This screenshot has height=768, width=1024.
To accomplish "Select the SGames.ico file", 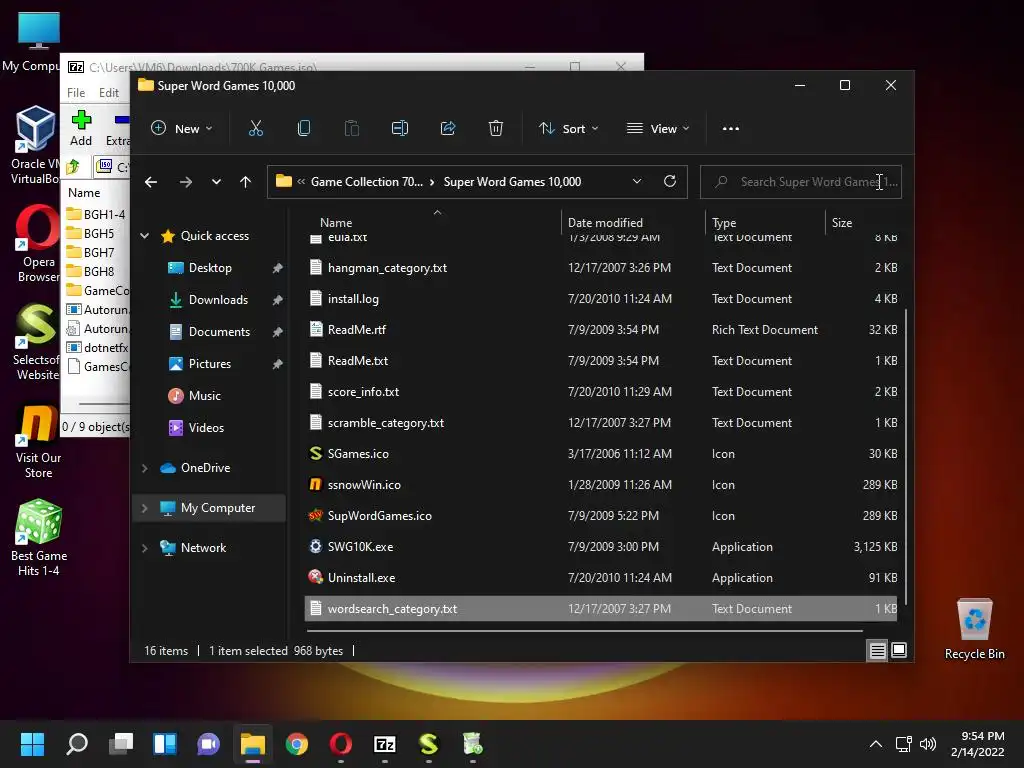I will [x=358, y=454].
